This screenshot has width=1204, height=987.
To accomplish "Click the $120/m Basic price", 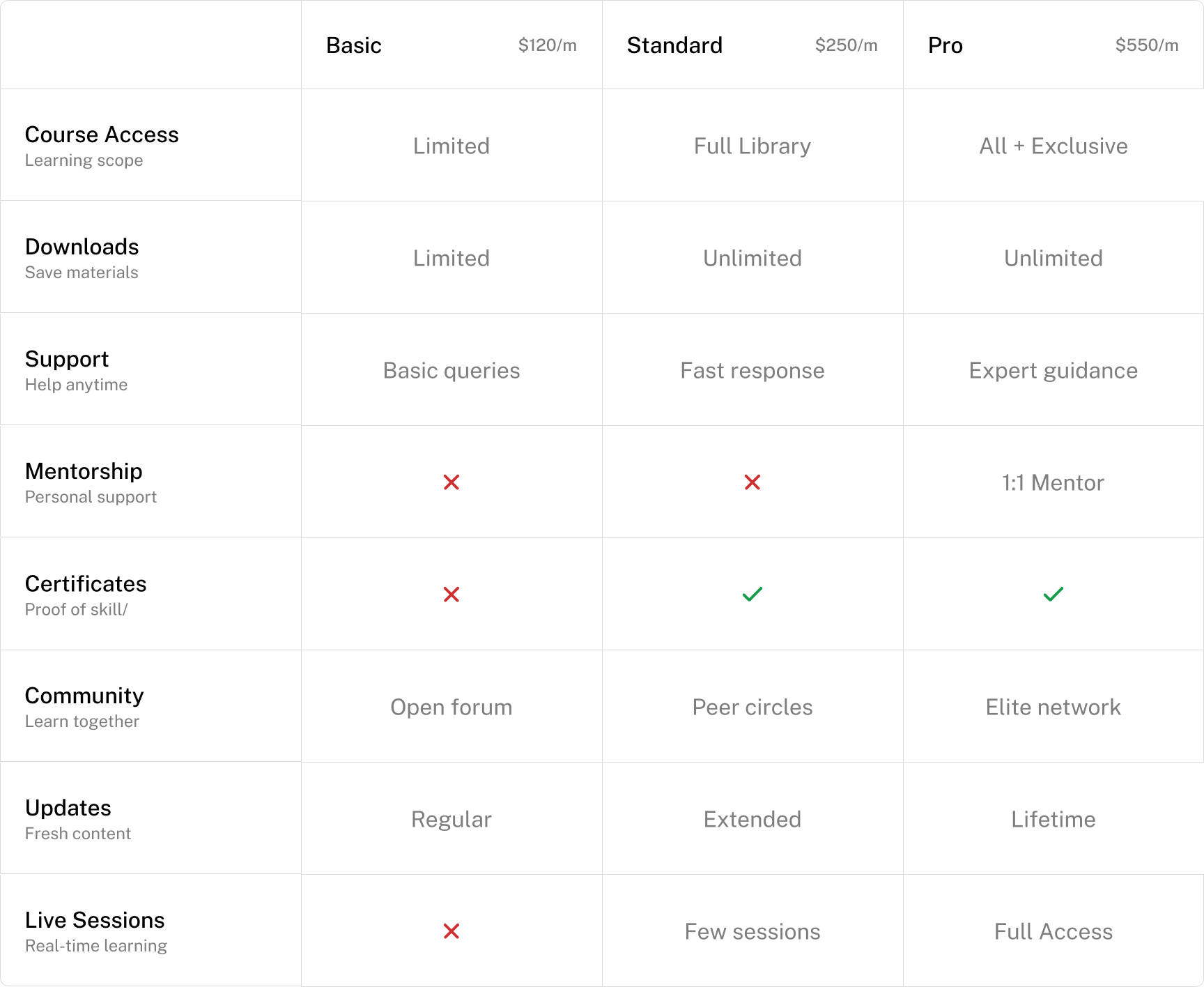I will click(547, 45).
